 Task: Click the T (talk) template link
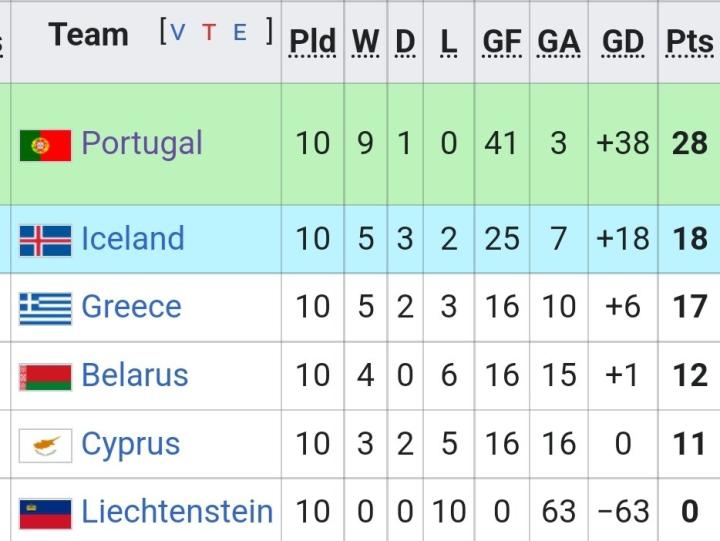tap(209, 32)
